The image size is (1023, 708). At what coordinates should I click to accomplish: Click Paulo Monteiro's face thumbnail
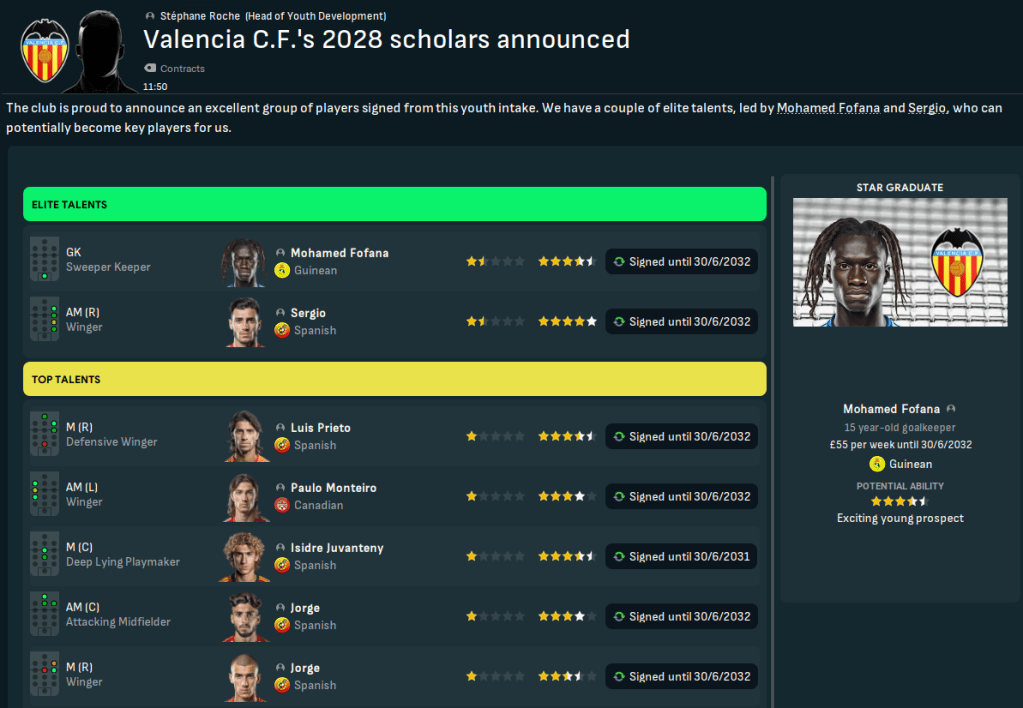pos(245,496)
